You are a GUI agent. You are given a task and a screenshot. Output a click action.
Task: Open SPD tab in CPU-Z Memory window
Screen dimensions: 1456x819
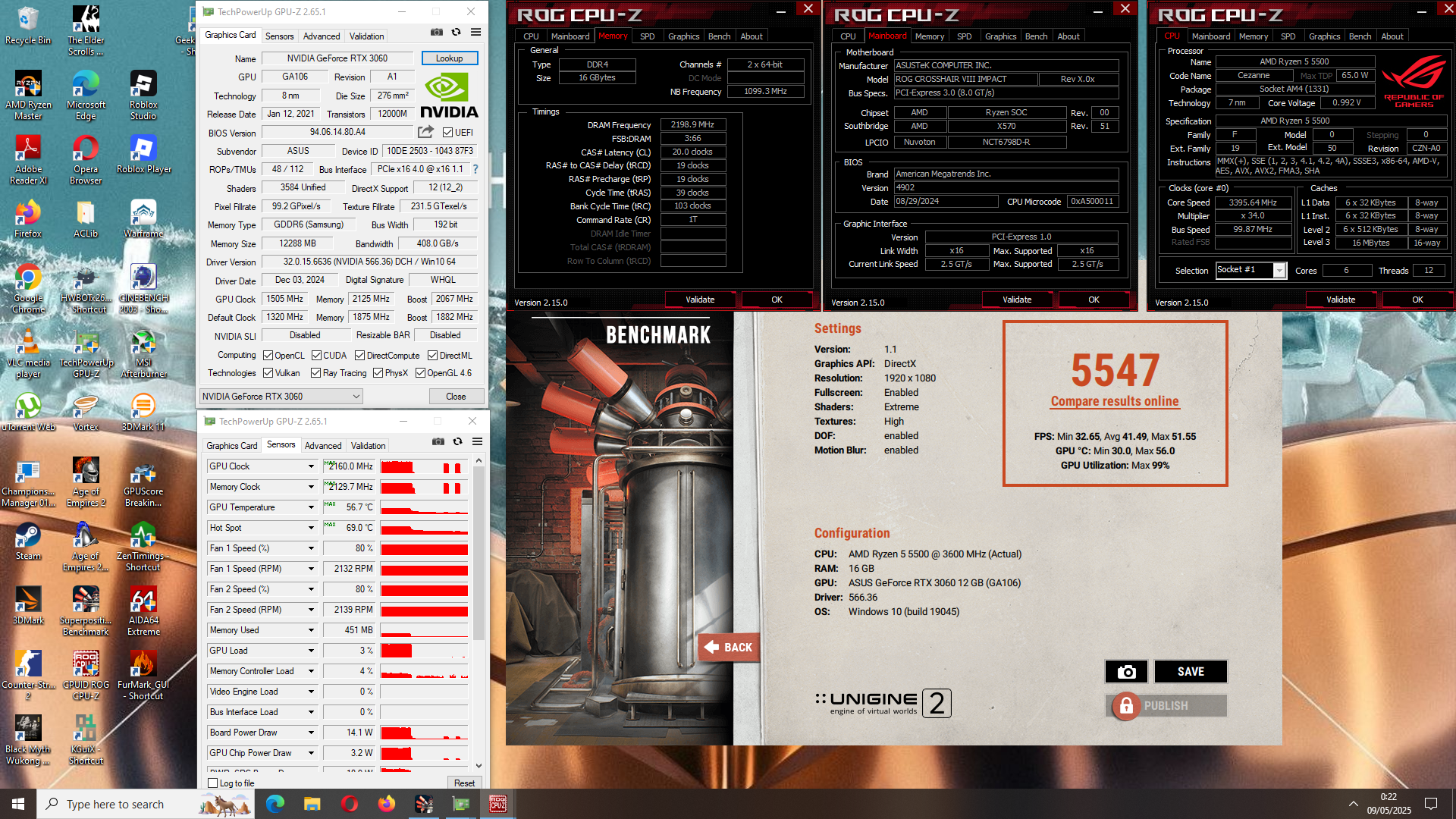pos(648,36)
